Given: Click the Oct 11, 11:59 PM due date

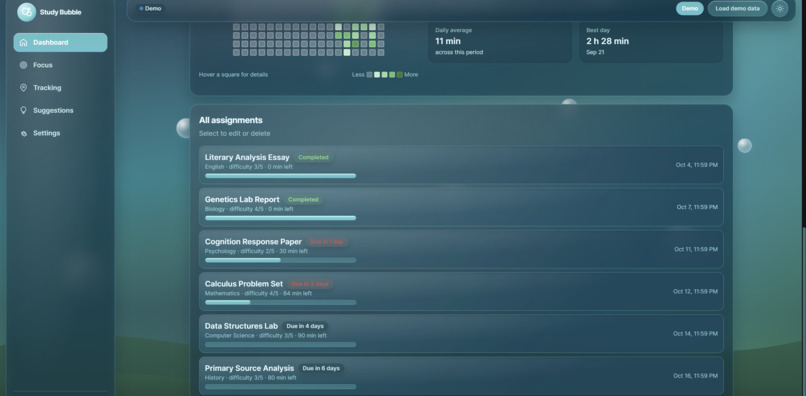Looking at the screenshot, I should [696, 249].
